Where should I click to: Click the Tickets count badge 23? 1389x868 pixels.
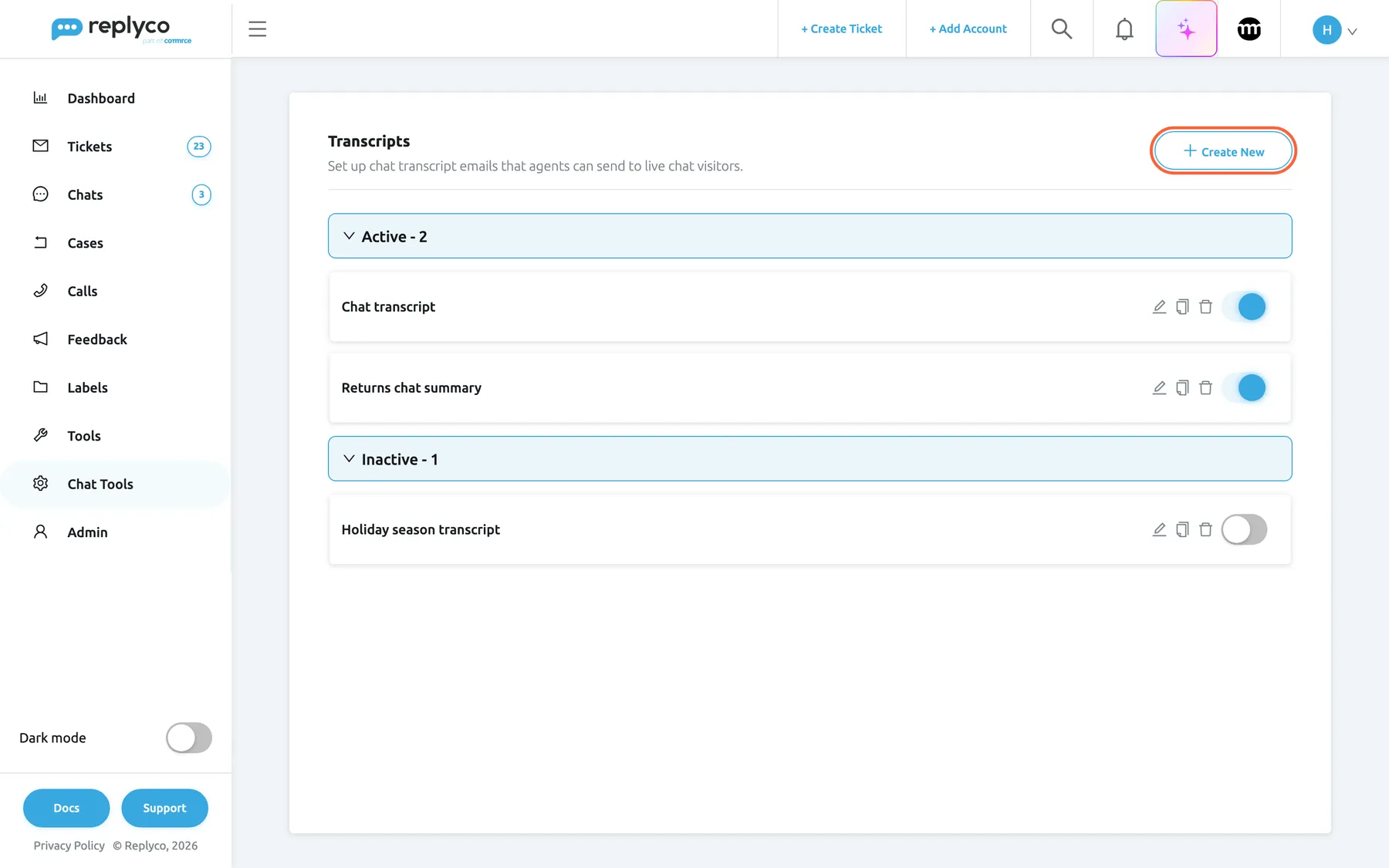click(199, 147)
